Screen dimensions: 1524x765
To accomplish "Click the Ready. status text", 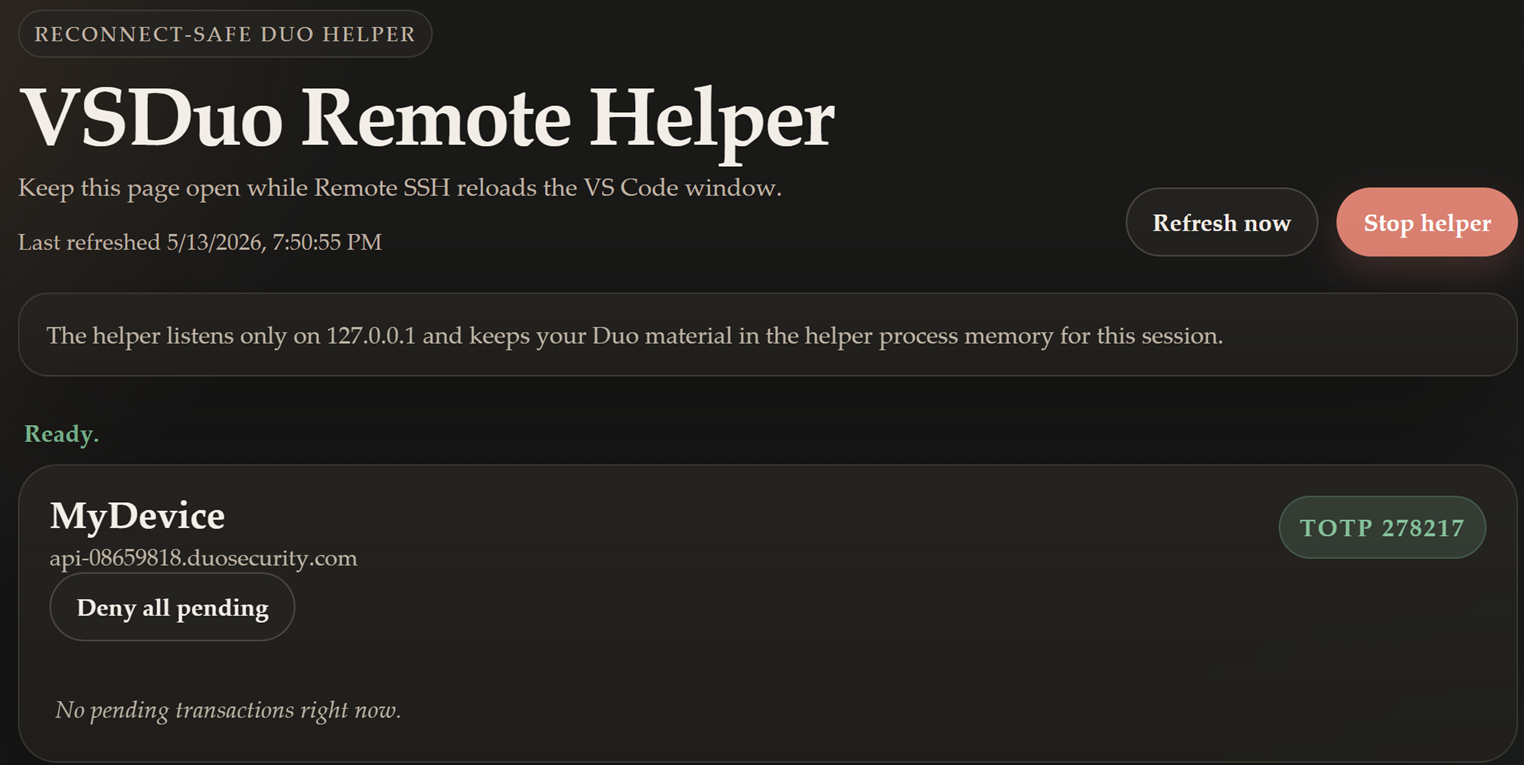I will [x=62, y=434].
